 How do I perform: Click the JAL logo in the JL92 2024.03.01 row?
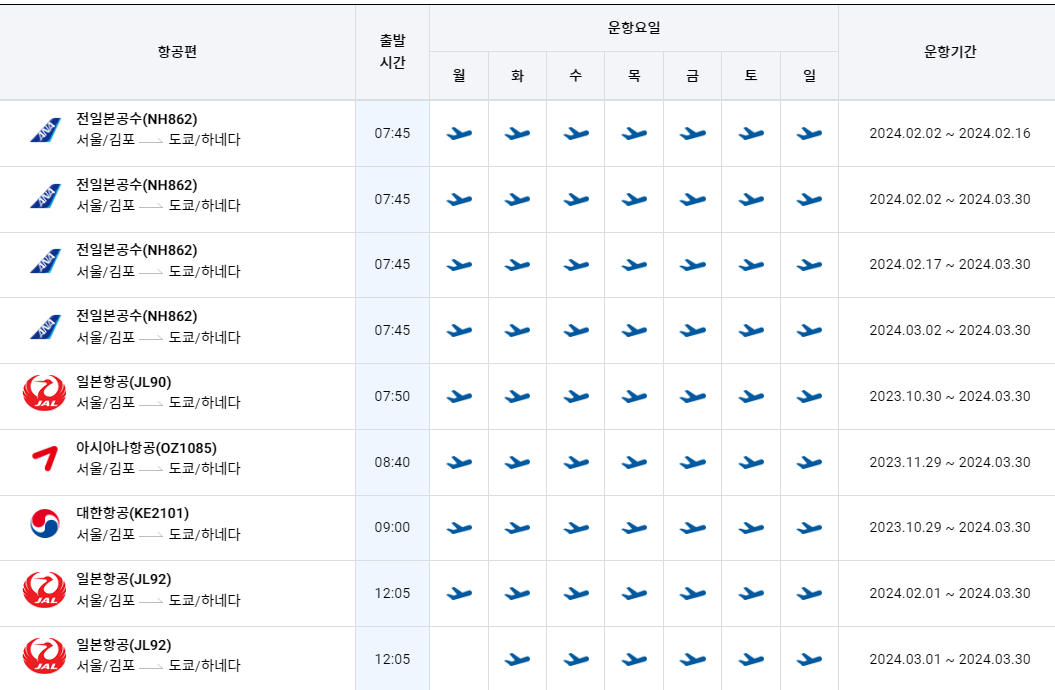44,656
